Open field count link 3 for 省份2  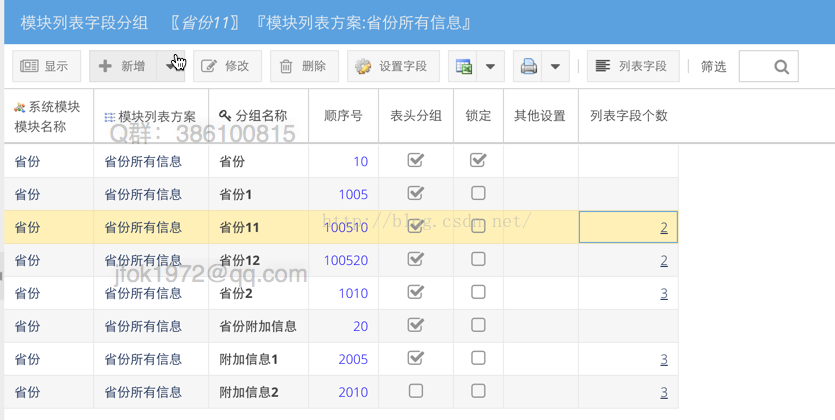pyautogui.click(x=664, y=294)
